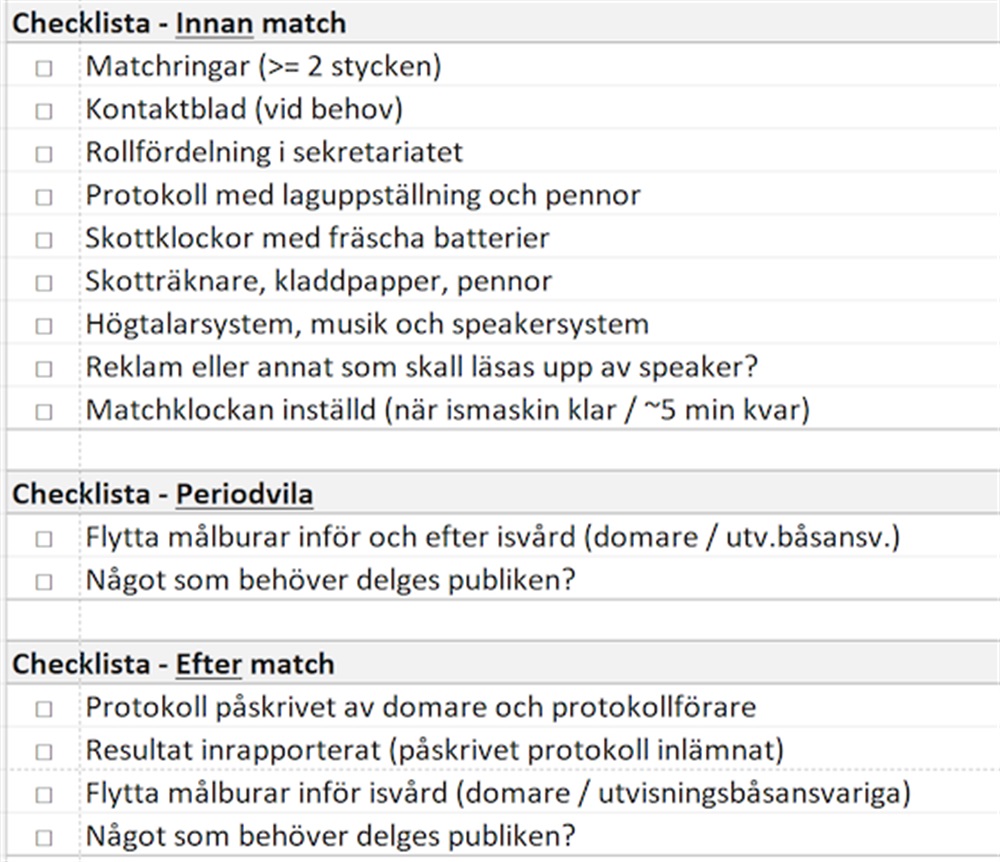Select the Checklista - Innan match header cell

tap(503, 24)
